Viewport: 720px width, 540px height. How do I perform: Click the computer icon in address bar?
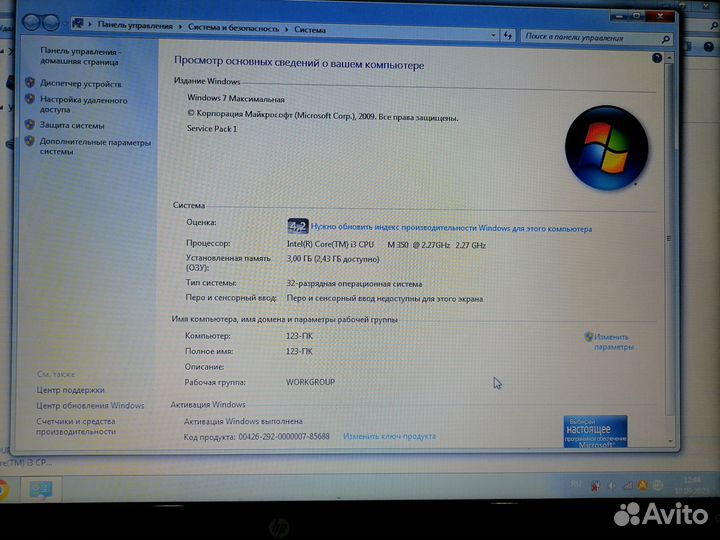78,23
